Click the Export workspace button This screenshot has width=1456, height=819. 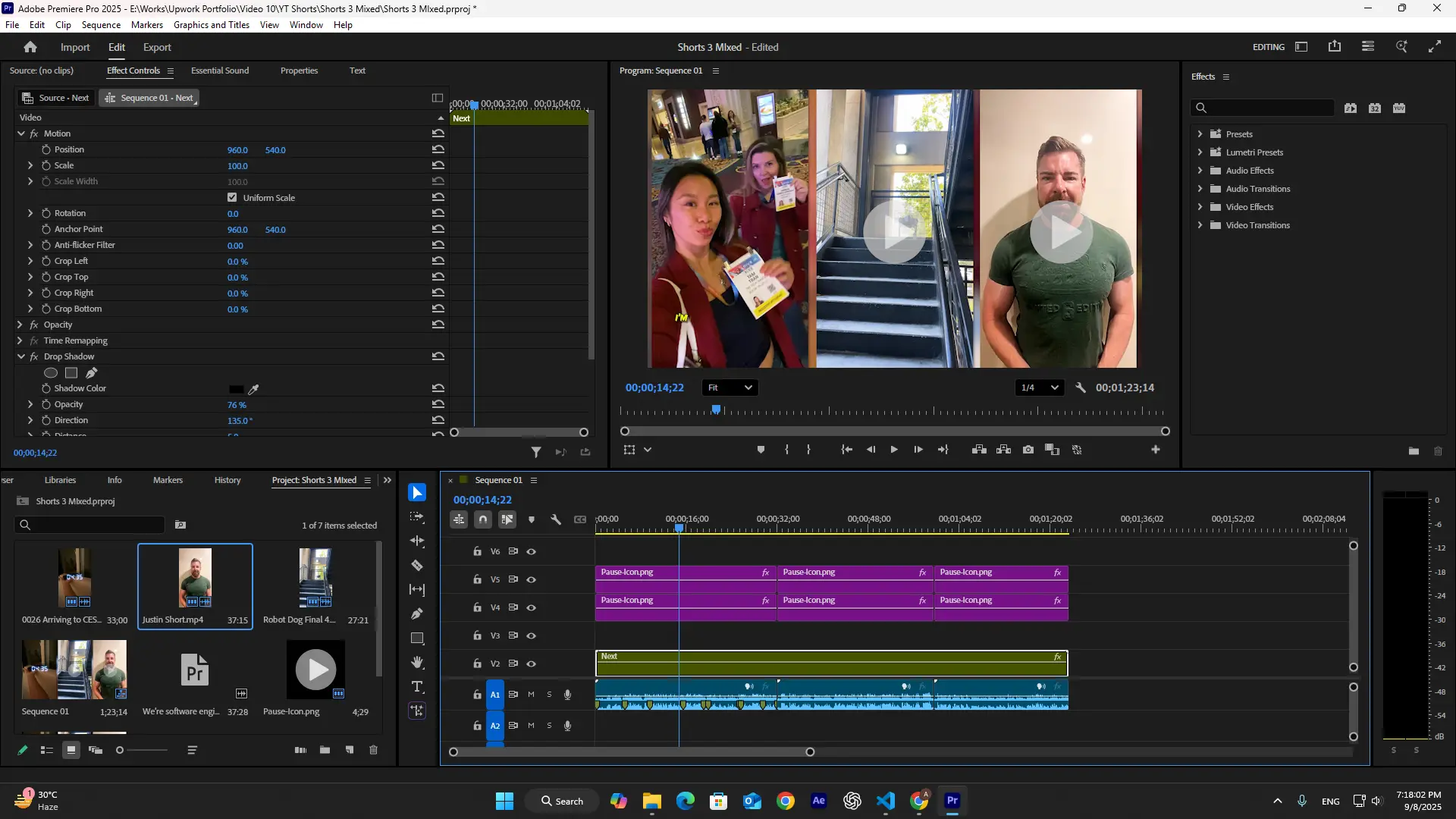[x=157, y=47]
